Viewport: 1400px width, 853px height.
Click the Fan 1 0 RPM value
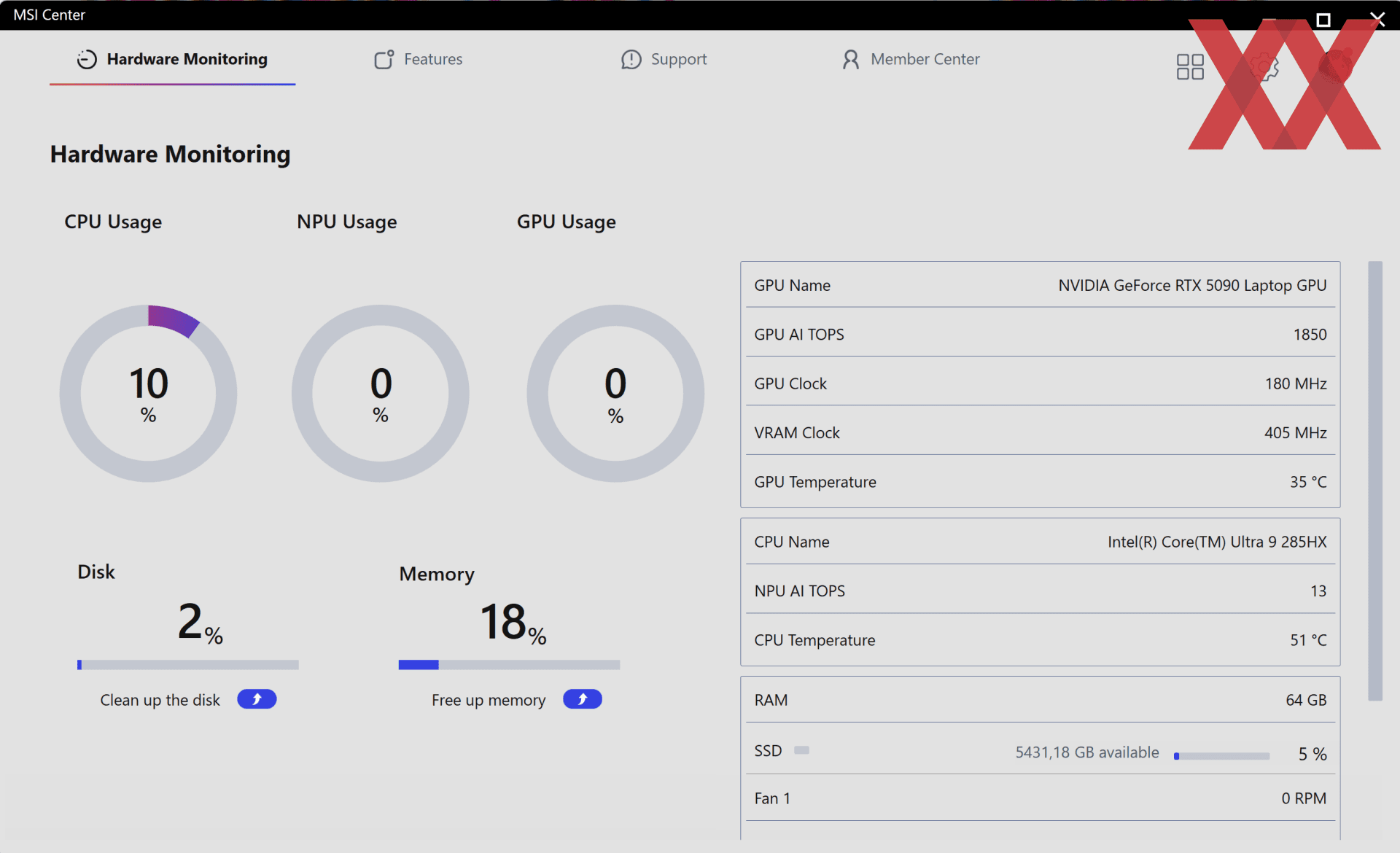click(1304, 798)
